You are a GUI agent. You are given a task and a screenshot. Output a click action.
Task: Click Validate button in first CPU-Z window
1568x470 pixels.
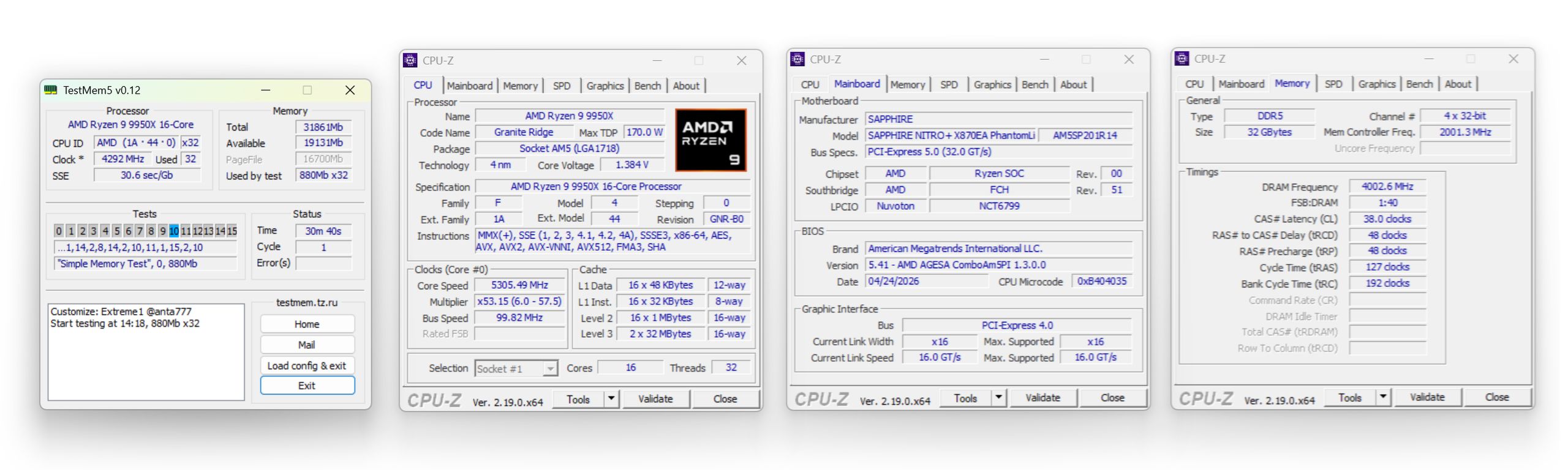click(x=655, y=399)
